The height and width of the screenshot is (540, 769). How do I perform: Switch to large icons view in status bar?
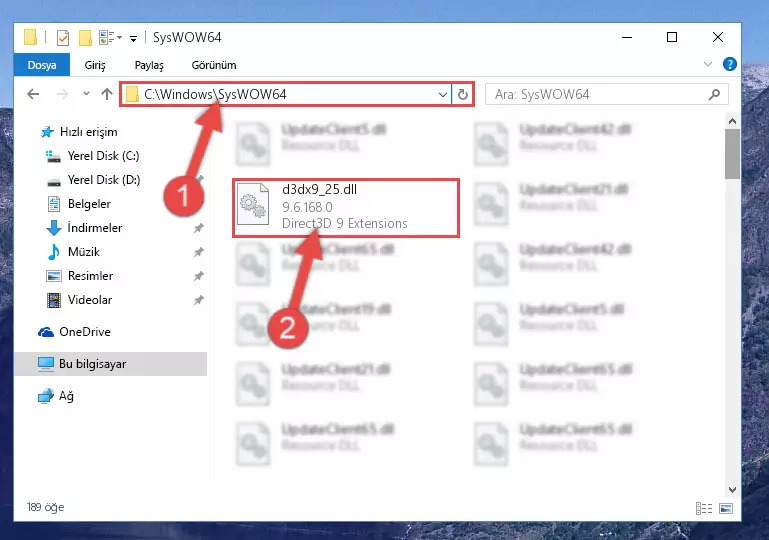click(726, 508)
